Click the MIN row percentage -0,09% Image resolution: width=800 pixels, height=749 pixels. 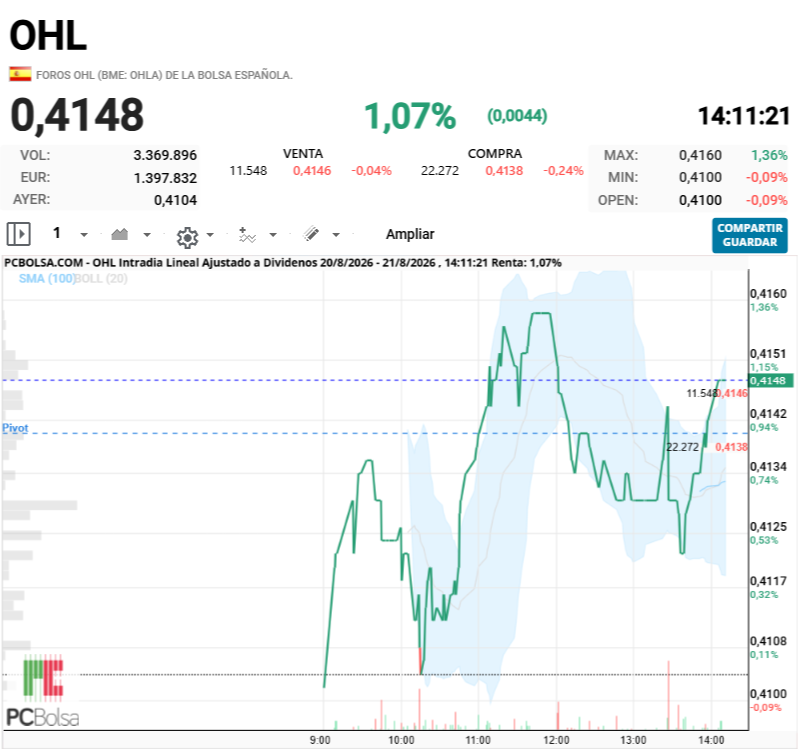(766, 178)
